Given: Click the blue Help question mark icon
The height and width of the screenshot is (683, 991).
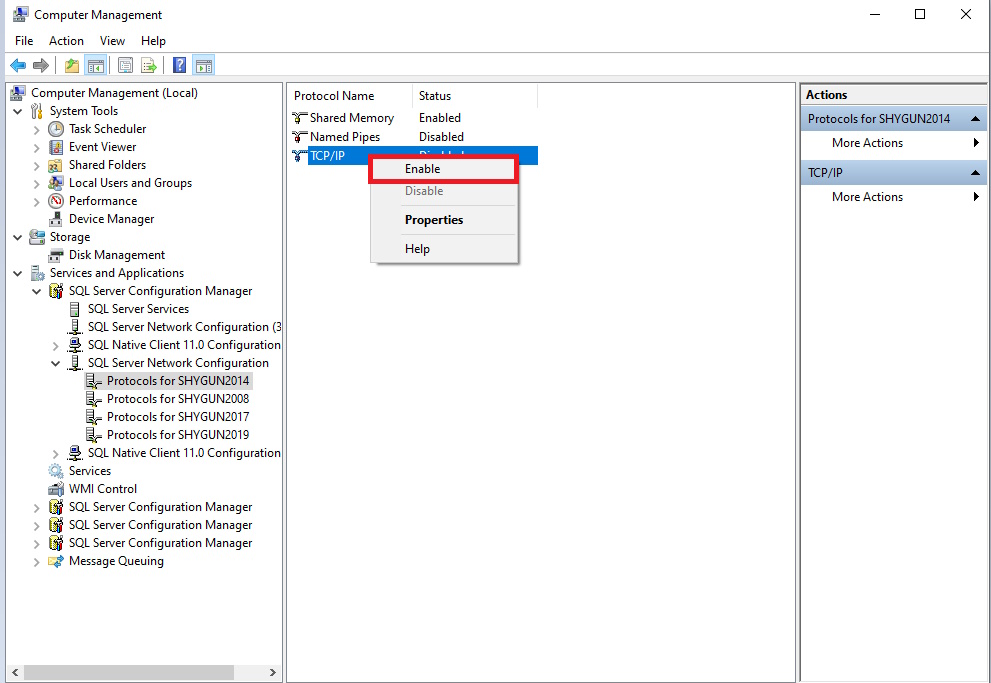Looking at the screenshot, I should coord(179,65).
